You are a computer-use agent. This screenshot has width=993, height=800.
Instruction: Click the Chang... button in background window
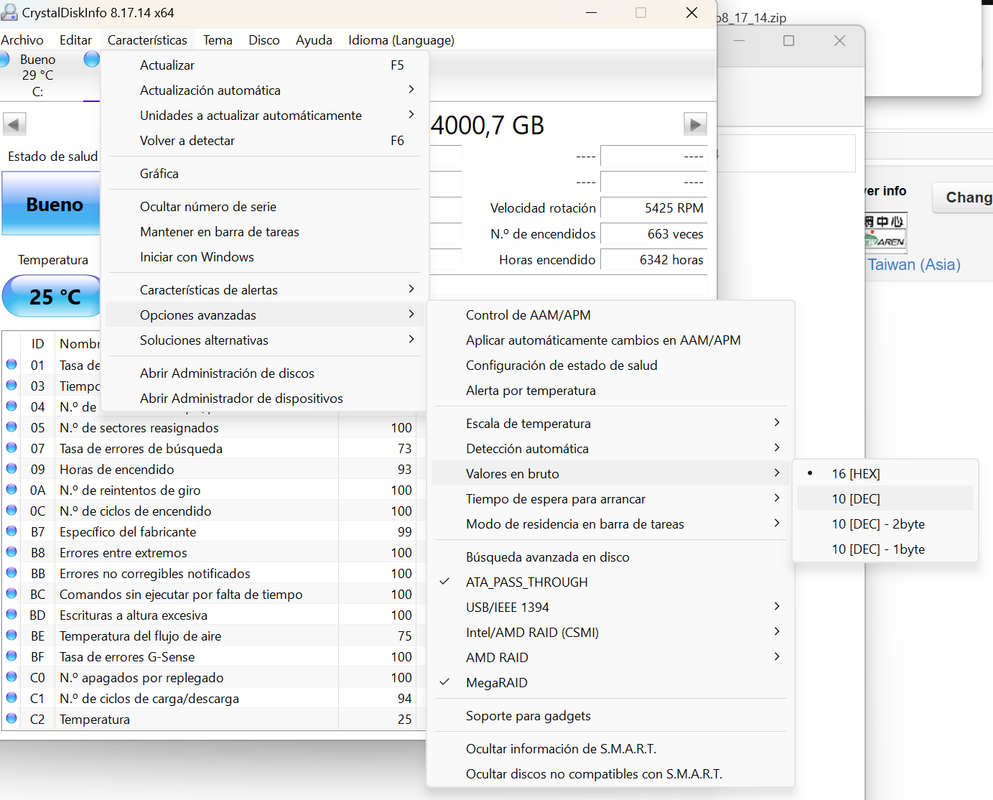tap(963, 198)
